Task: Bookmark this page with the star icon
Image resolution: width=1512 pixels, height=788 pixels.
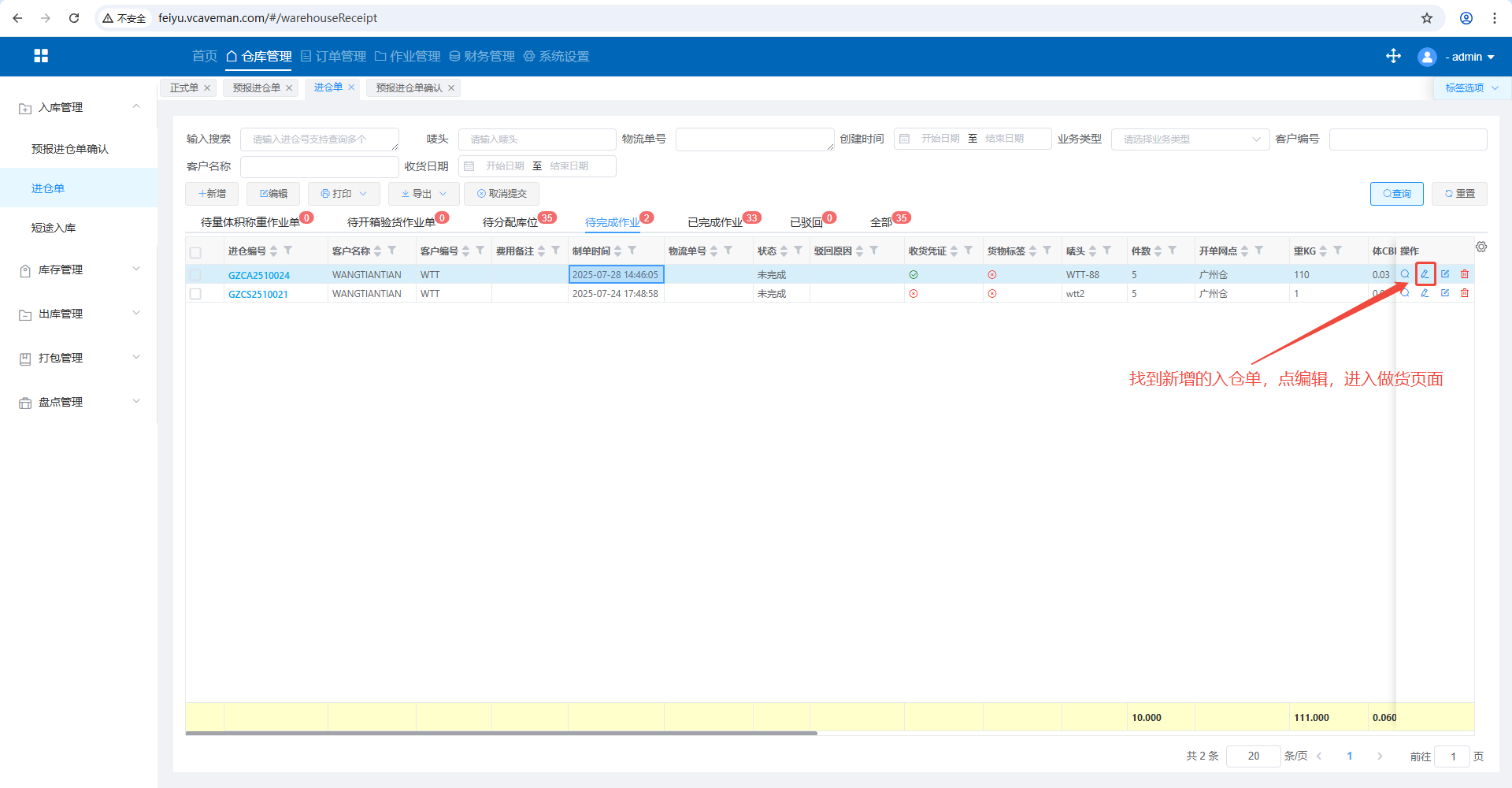Action: (1427, 18)
